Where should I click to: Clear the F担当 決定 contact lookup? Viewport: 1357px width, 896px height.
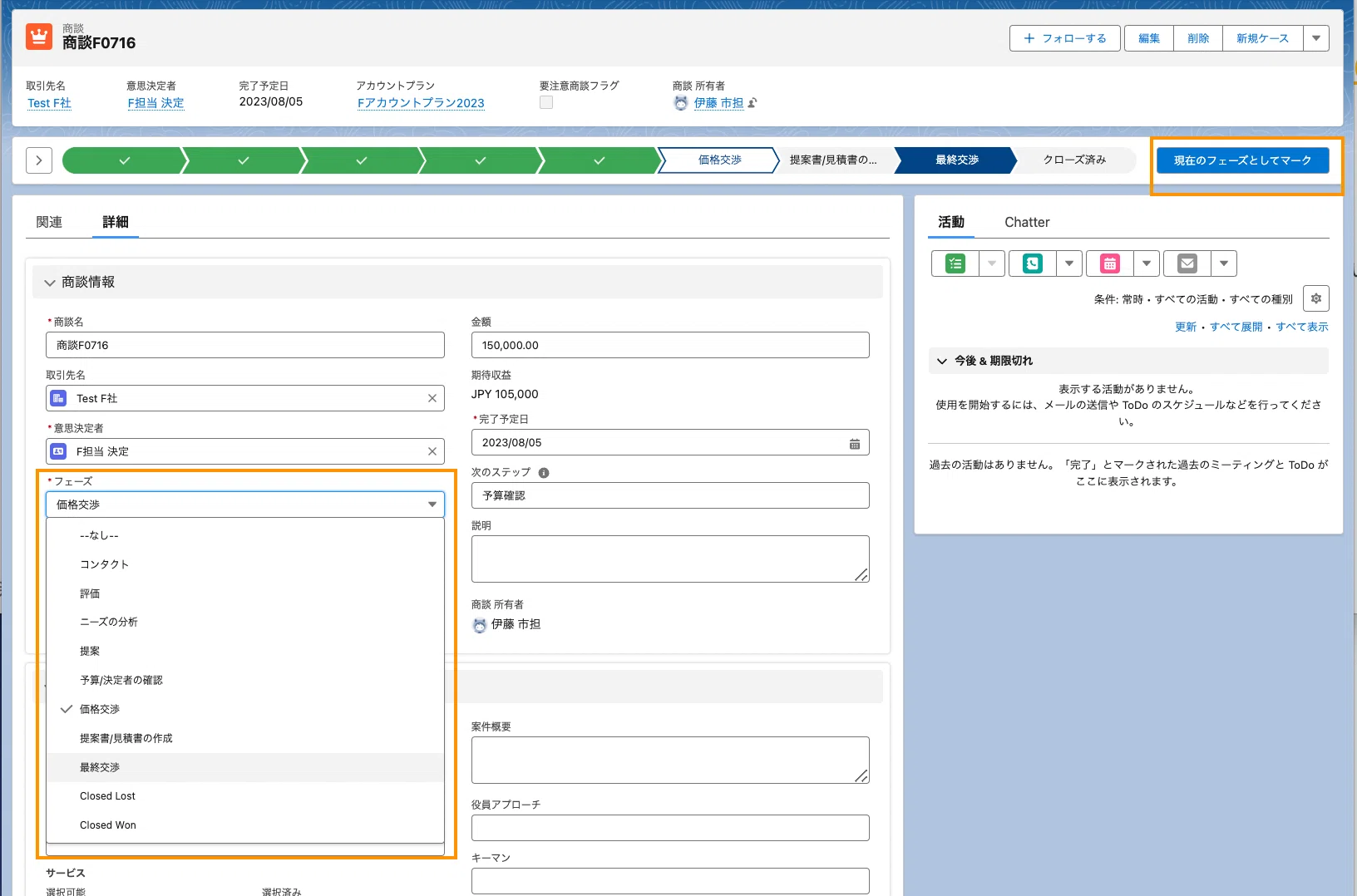[432, 451]
